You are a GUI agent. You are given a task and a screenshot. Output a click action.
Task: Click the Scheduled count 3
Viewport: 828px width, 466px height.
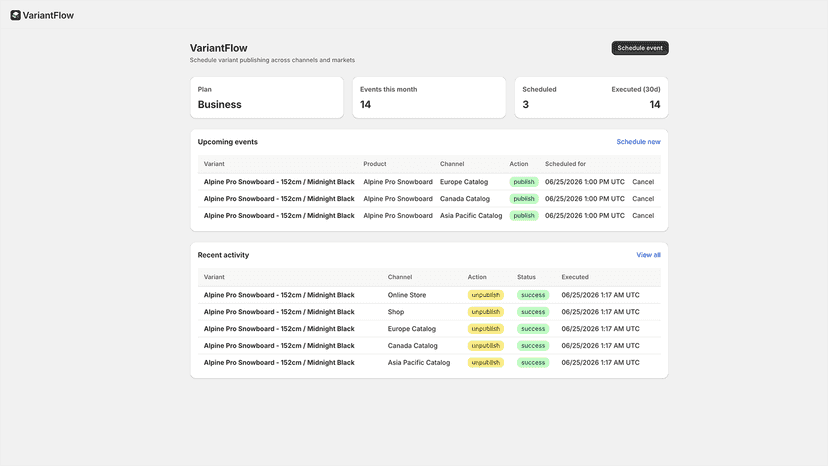[525, 105]
